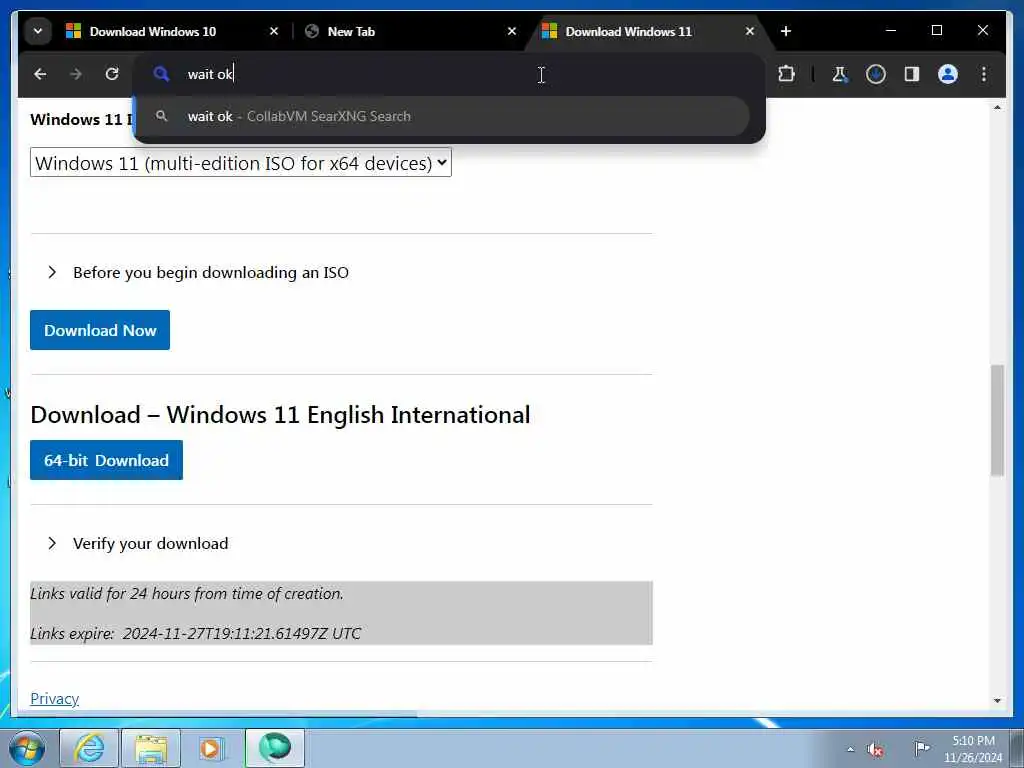Open the three-dot browser menu
1024x768 pixels.
(984, 74)
